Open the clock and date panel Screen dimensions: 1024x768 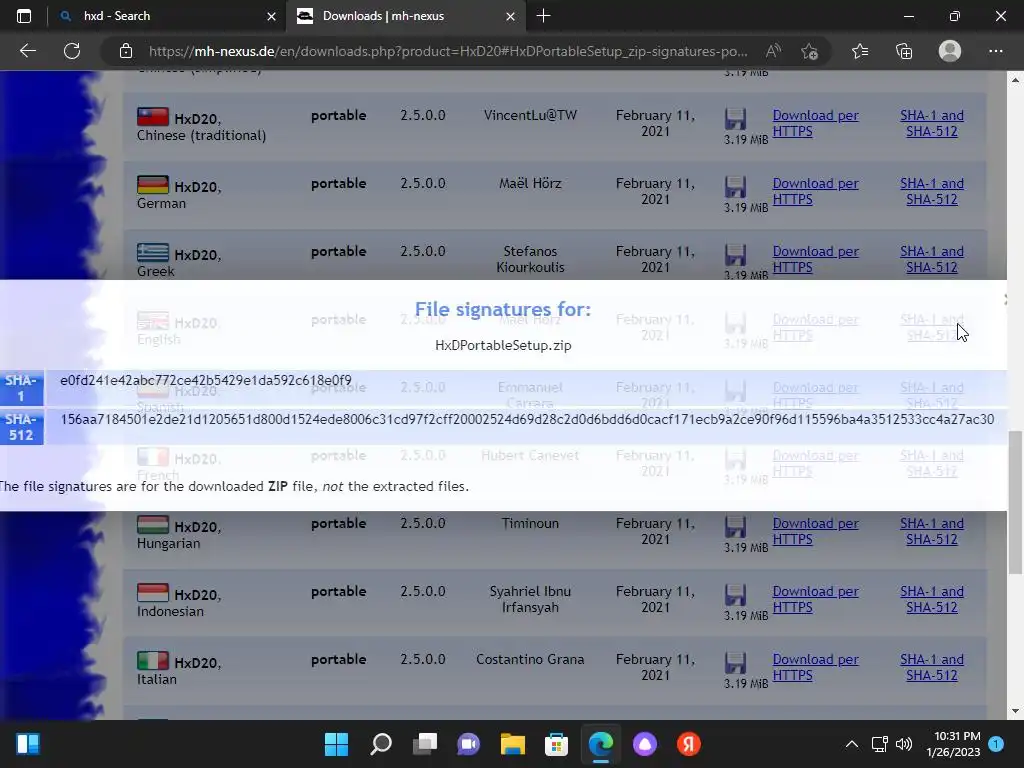[953, 744]
